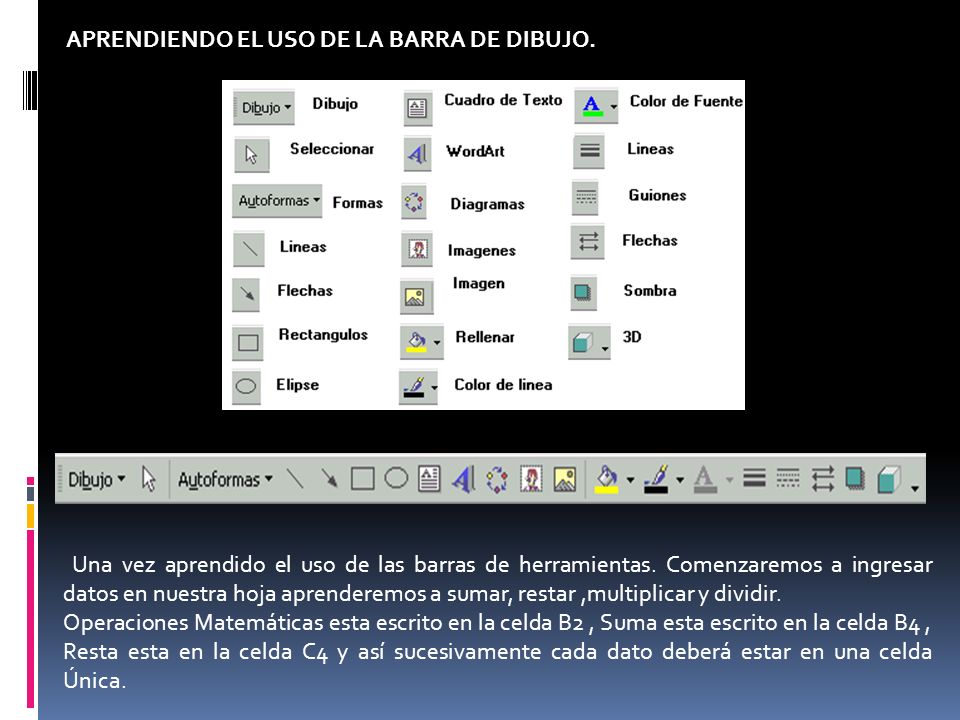
Task: Open toolbar options arrow at the long toolbar's end
Action: [915, 488]
